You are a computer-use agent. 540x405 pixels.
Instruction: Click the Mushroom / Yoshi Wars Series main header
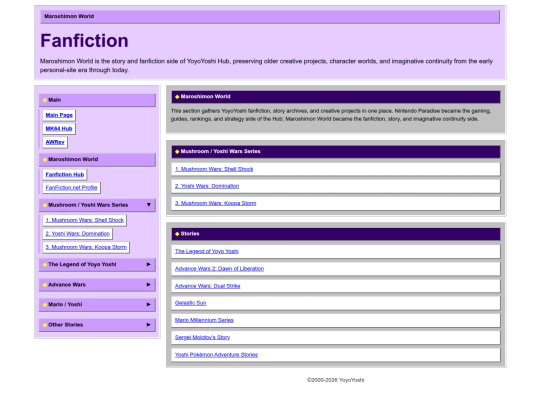336,152
